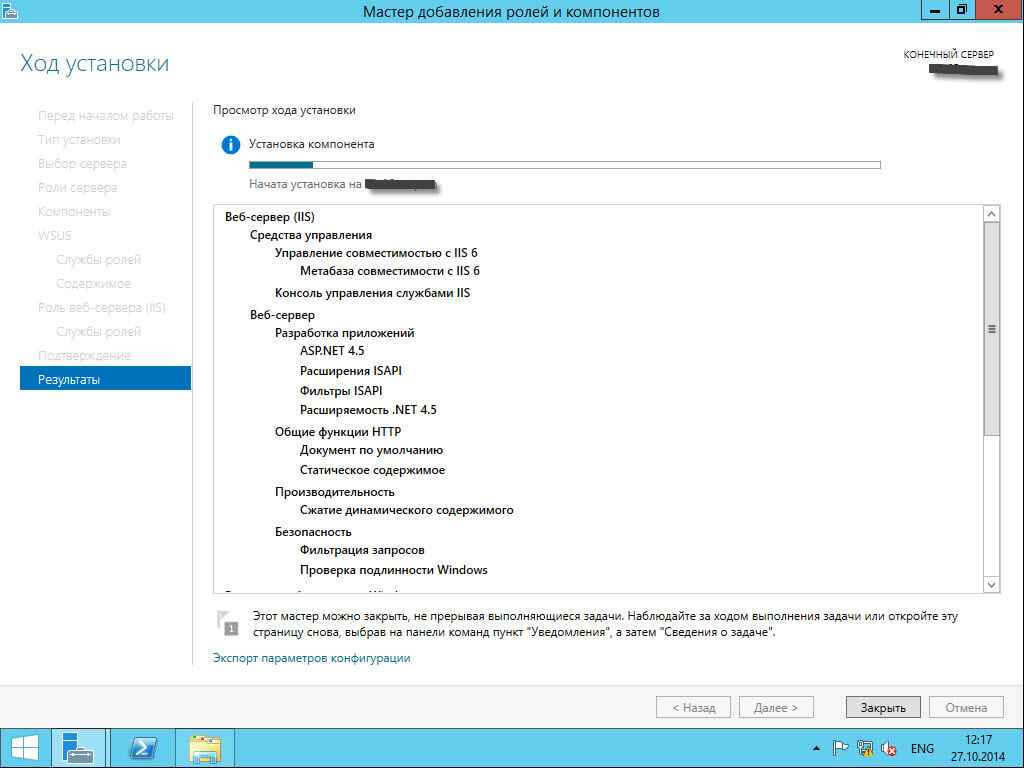Select Общие функции HTTP entry

338,432
